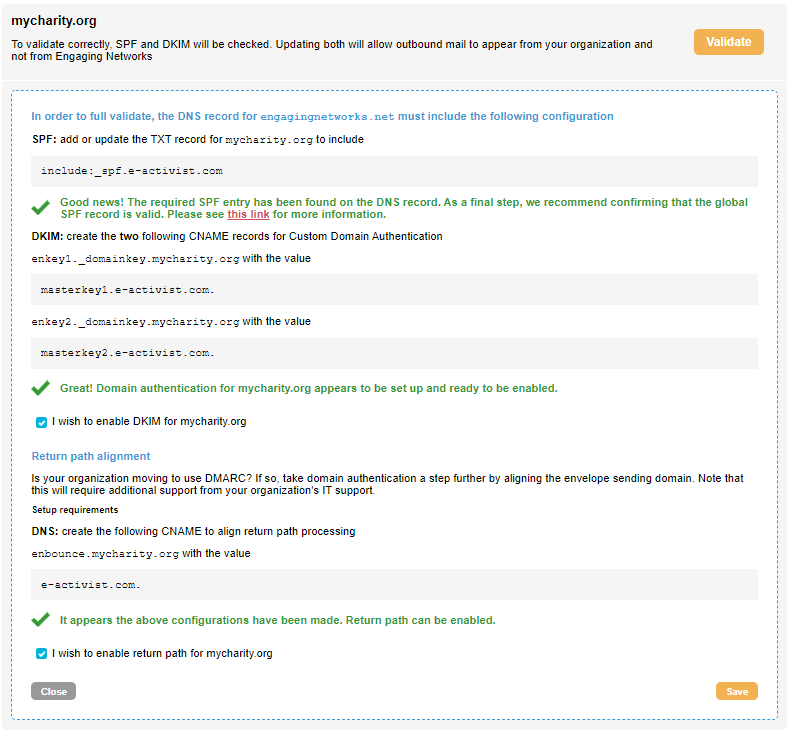The width and height of the screenshot is (790, 738).
Task: Click the gray Close button
Action: pyautogui.click(x=53, y=691)
